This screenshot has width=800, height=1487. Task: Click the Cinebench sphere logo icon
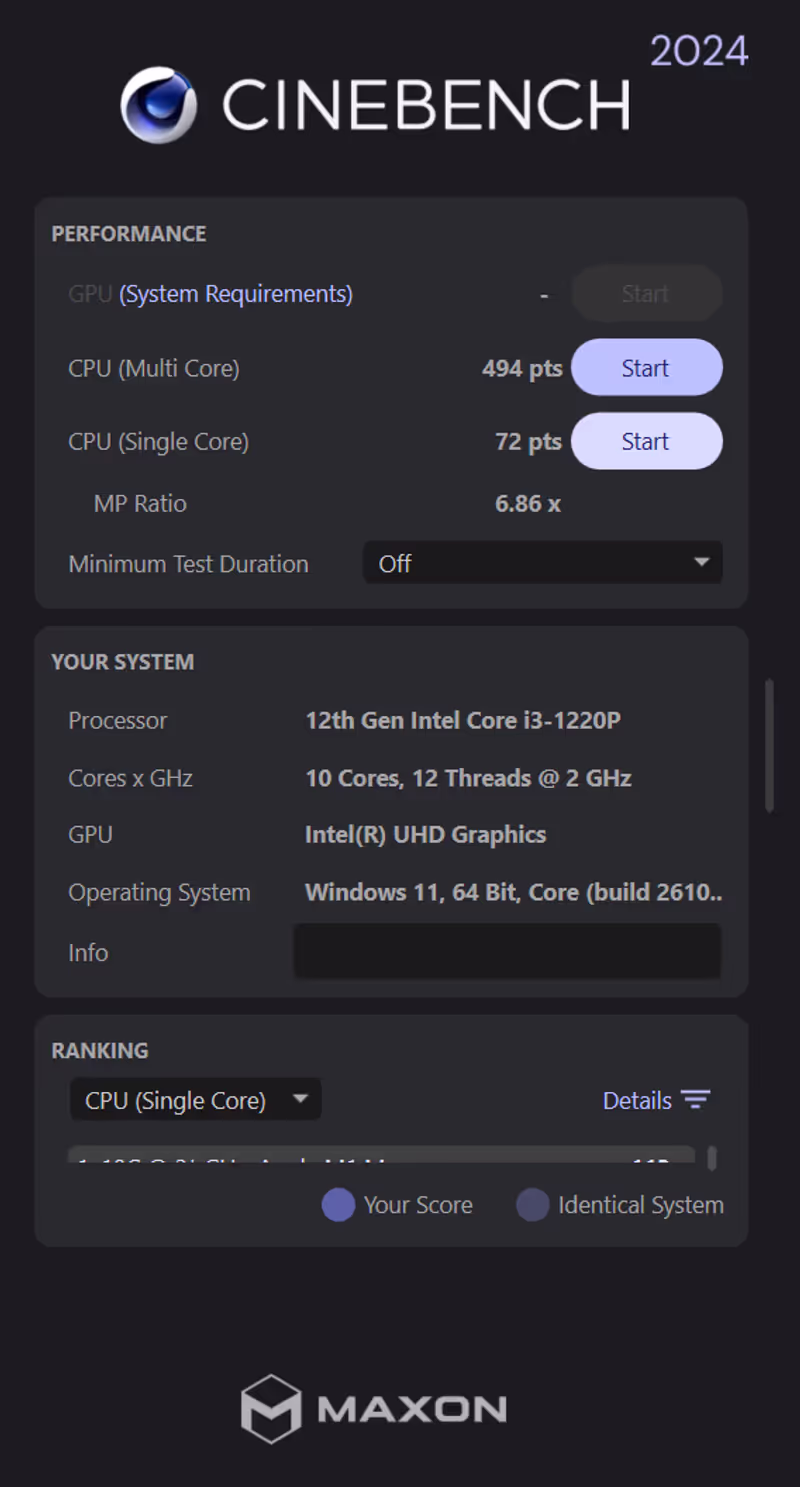click(158, 105)
